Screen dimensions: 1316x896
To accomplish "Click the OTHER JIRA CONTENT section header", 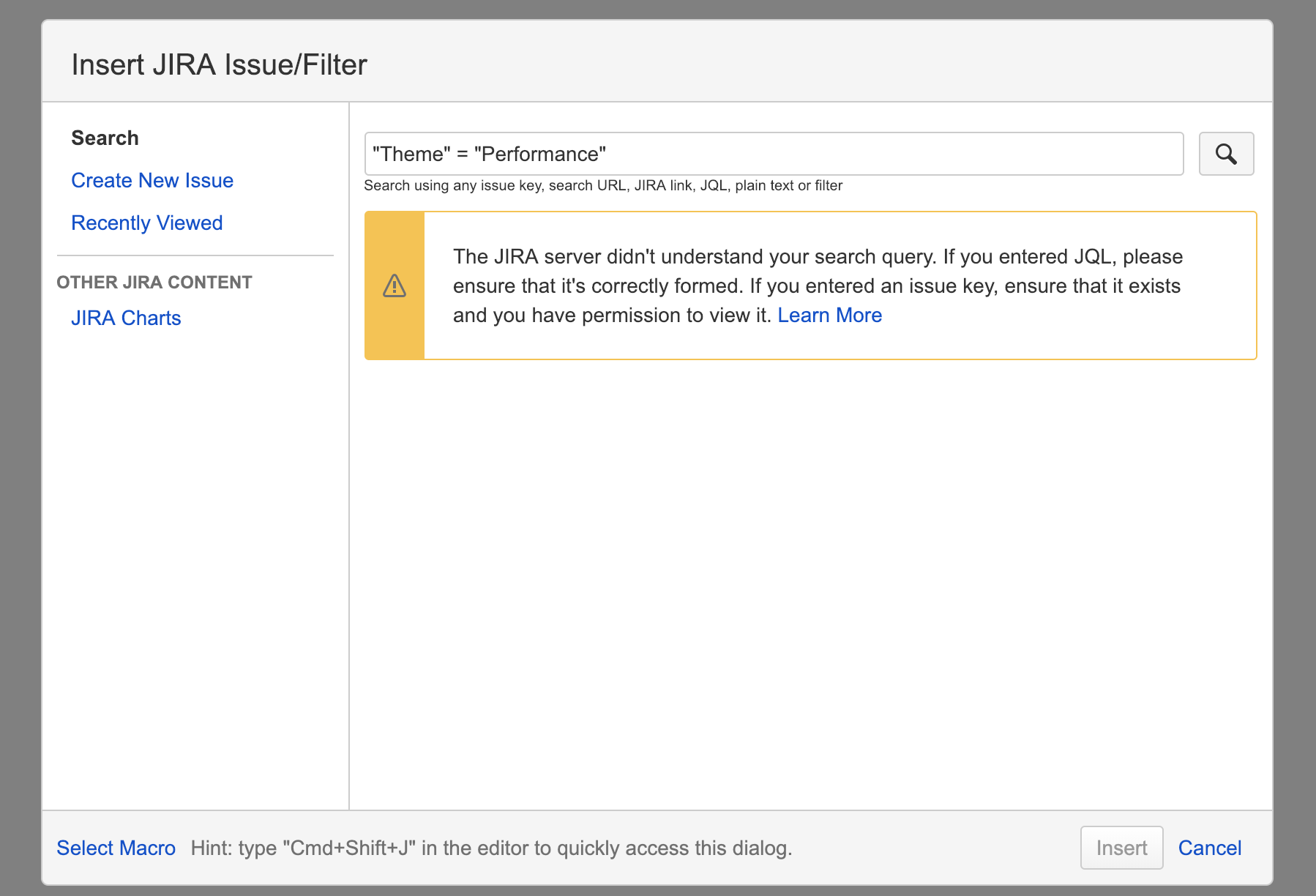I will pyautogui.click(x=154, y=282).
